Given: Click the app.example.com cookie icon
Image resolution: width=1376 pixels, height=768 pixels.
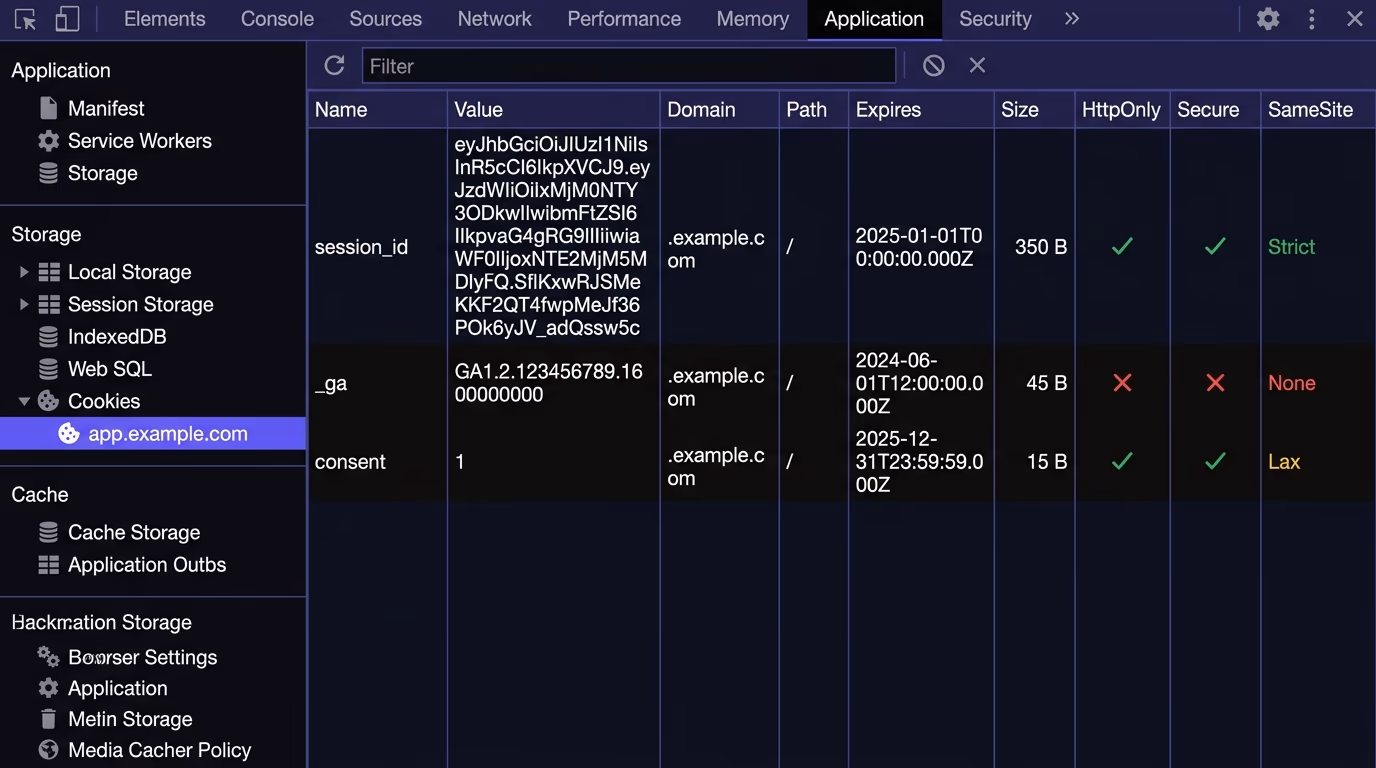Looking at the screenshot, I should coord(68,434).
